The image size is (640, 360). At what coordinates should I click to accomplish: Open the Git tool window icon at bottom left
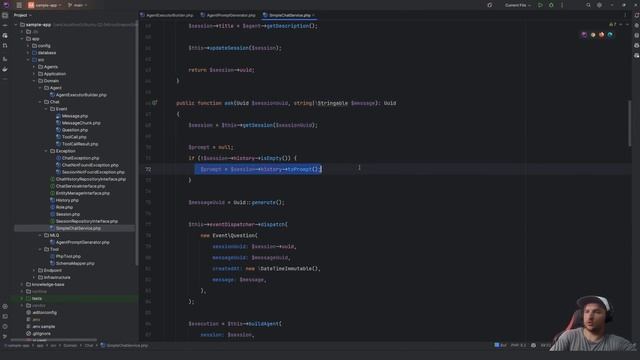point(5,337)
